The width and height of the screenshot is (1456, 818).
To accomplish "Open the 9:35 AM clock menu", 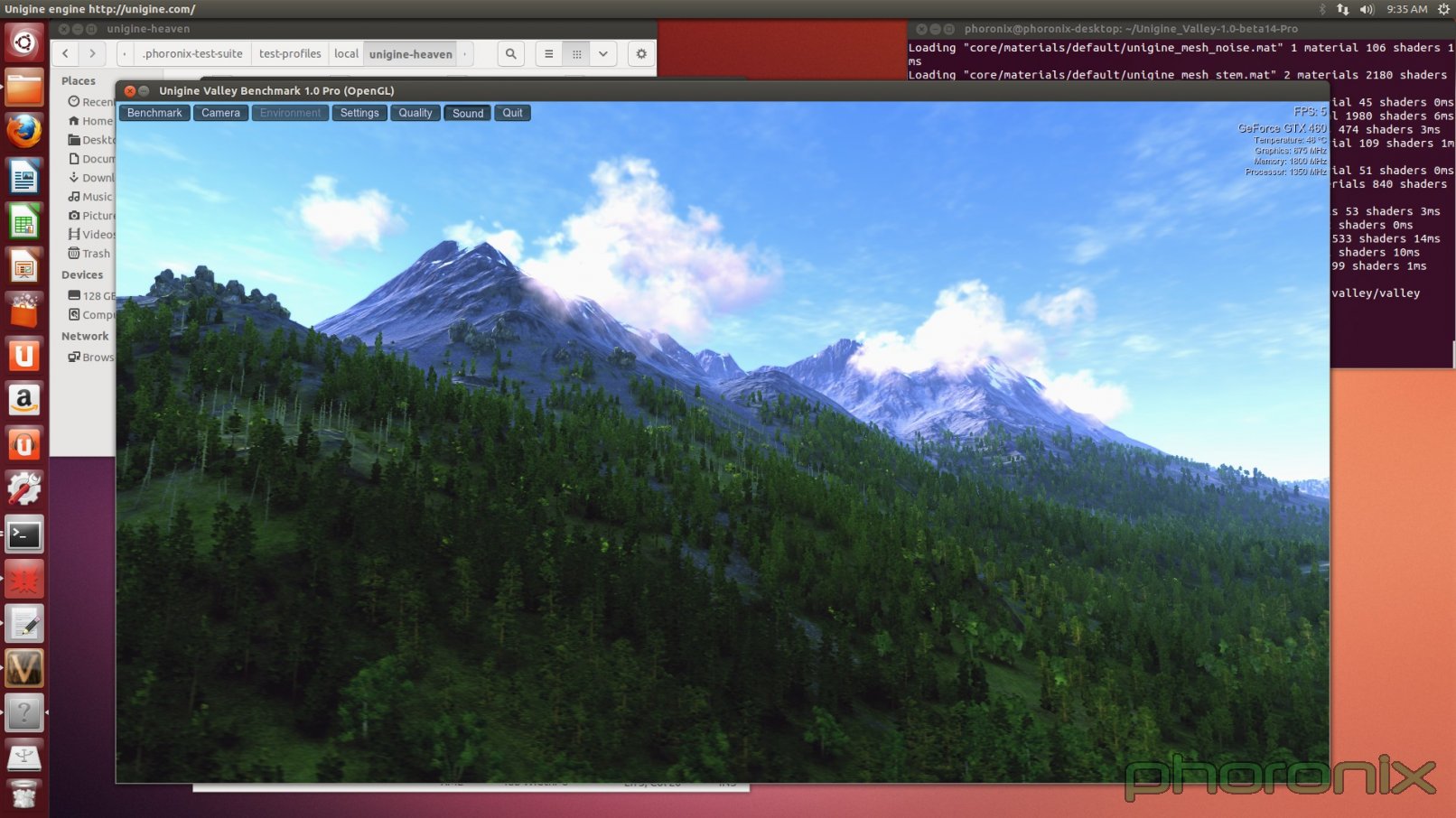I will pyautogui.click(x=1407, y=9).
